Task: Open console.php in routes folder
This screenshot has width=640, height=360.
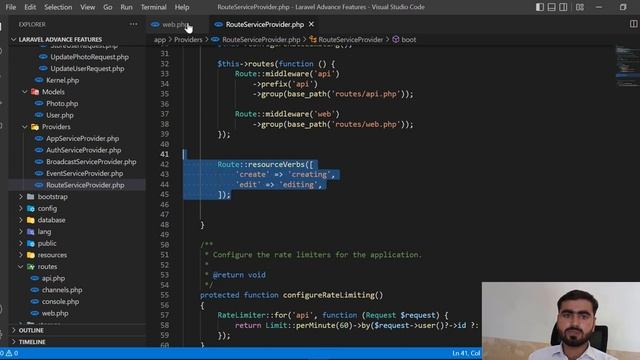Action: tap(60, 302)
